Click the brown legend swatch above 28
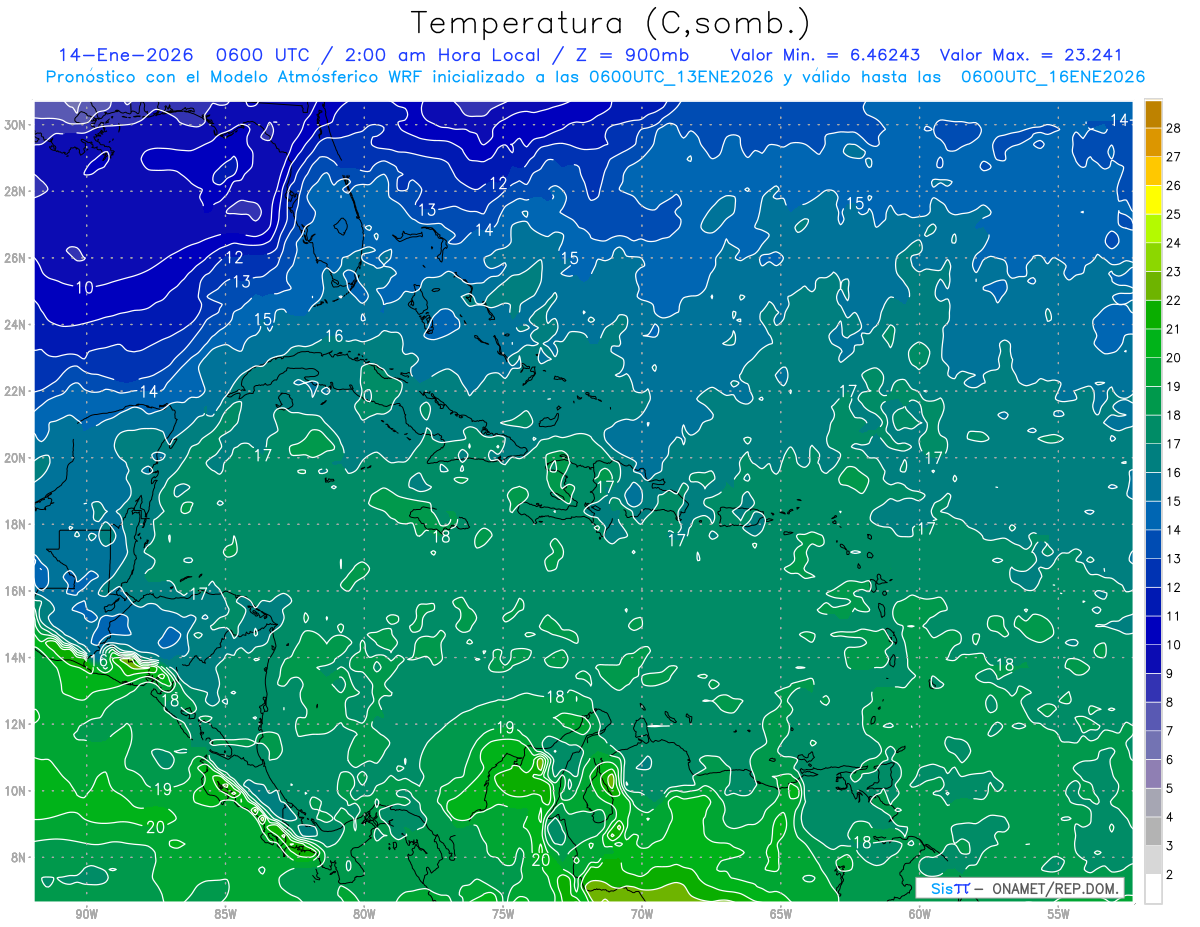 click(1153, 113)
